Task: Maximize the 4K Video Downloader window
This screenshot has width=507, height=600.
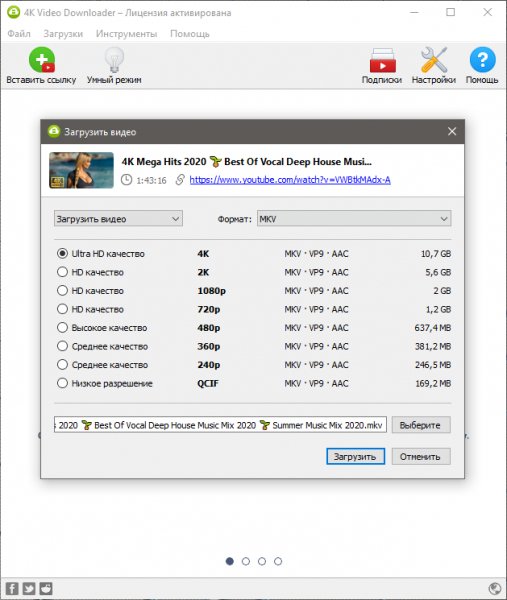Action: (x=451, y=12)
